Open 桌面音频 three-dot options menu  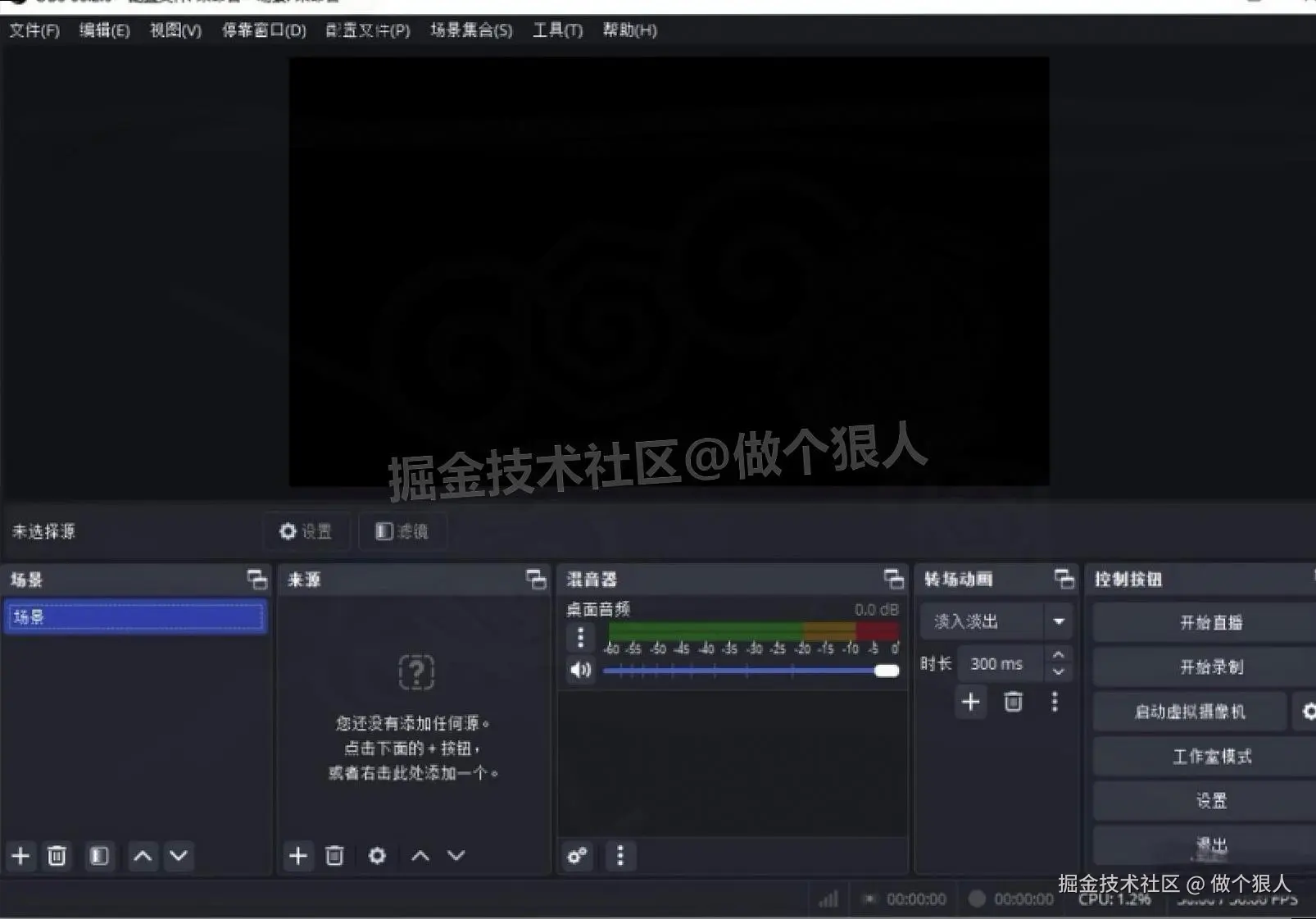pos(581,637)
